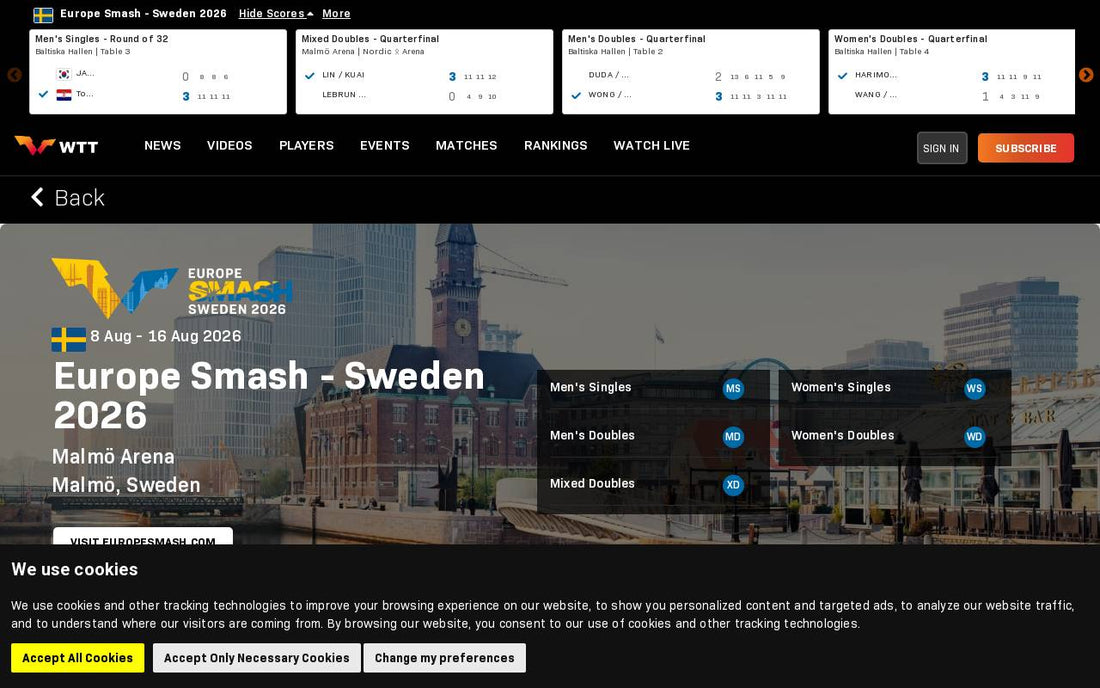Click the 'We use cookies' heading
1100x688 pixels.
click(x=74, y=569)
